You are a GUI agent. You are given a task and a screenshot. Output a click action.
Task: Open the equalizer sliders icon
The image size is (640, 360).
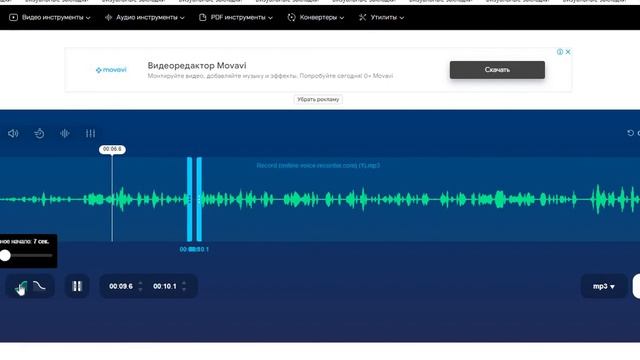(x=90, y=133)
